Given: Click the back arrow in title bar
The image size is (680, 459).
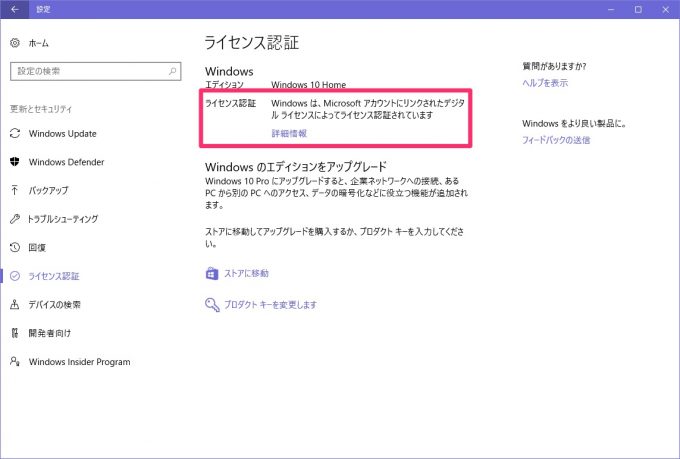Looking at the screenshot, I should coord(14,9).
